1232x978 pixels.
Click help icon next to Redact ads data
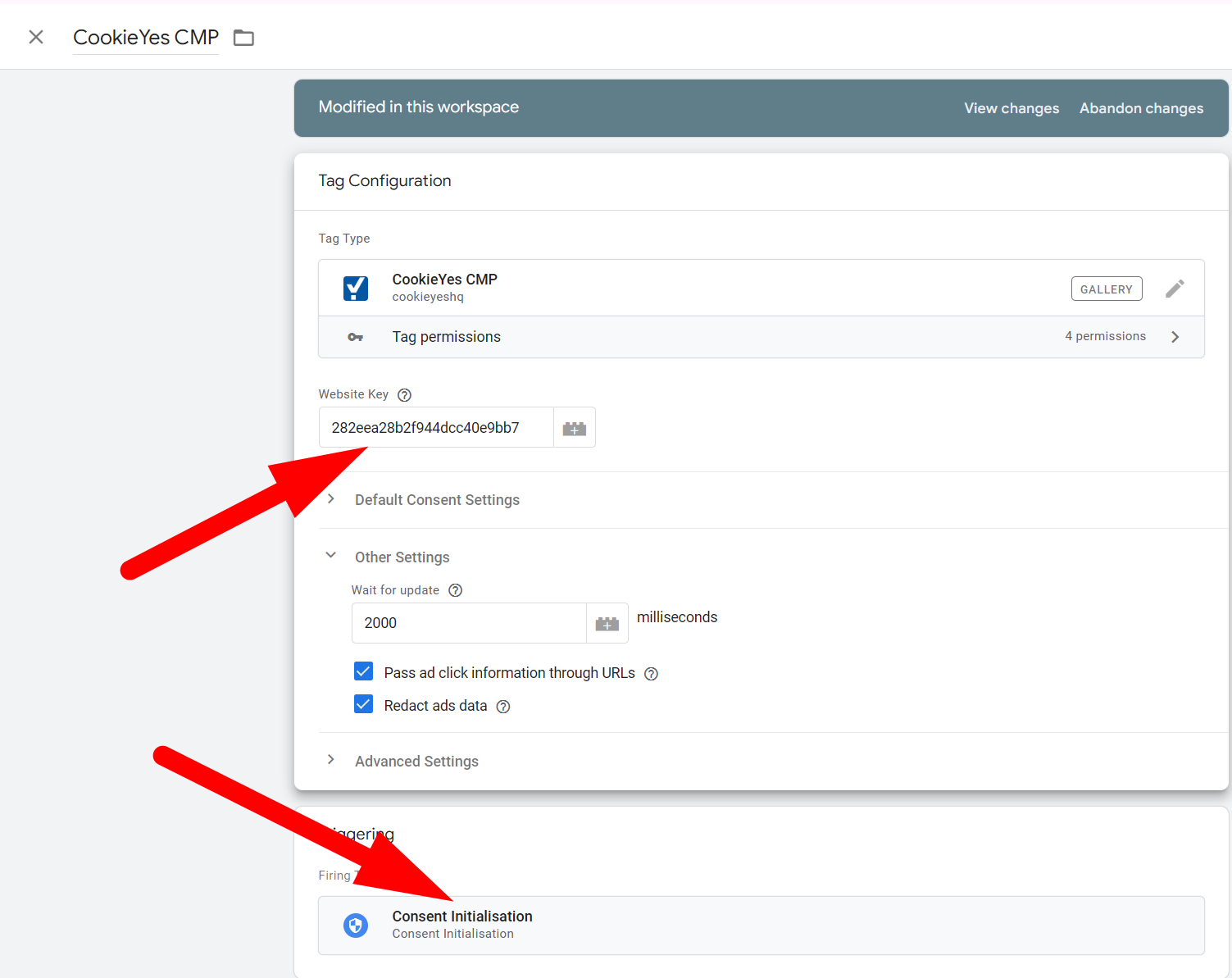[503, 707]
